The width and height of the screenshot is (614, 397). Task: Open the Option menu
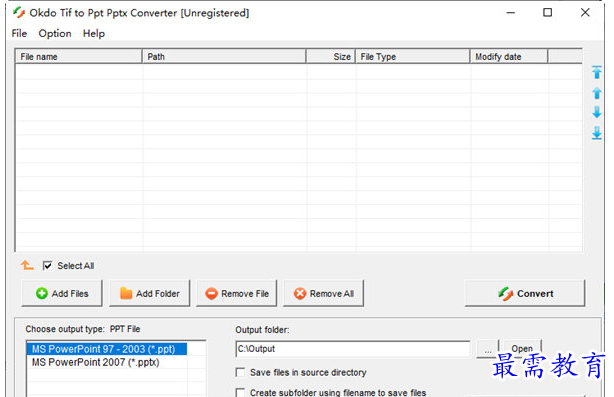(x=55, y=34)
